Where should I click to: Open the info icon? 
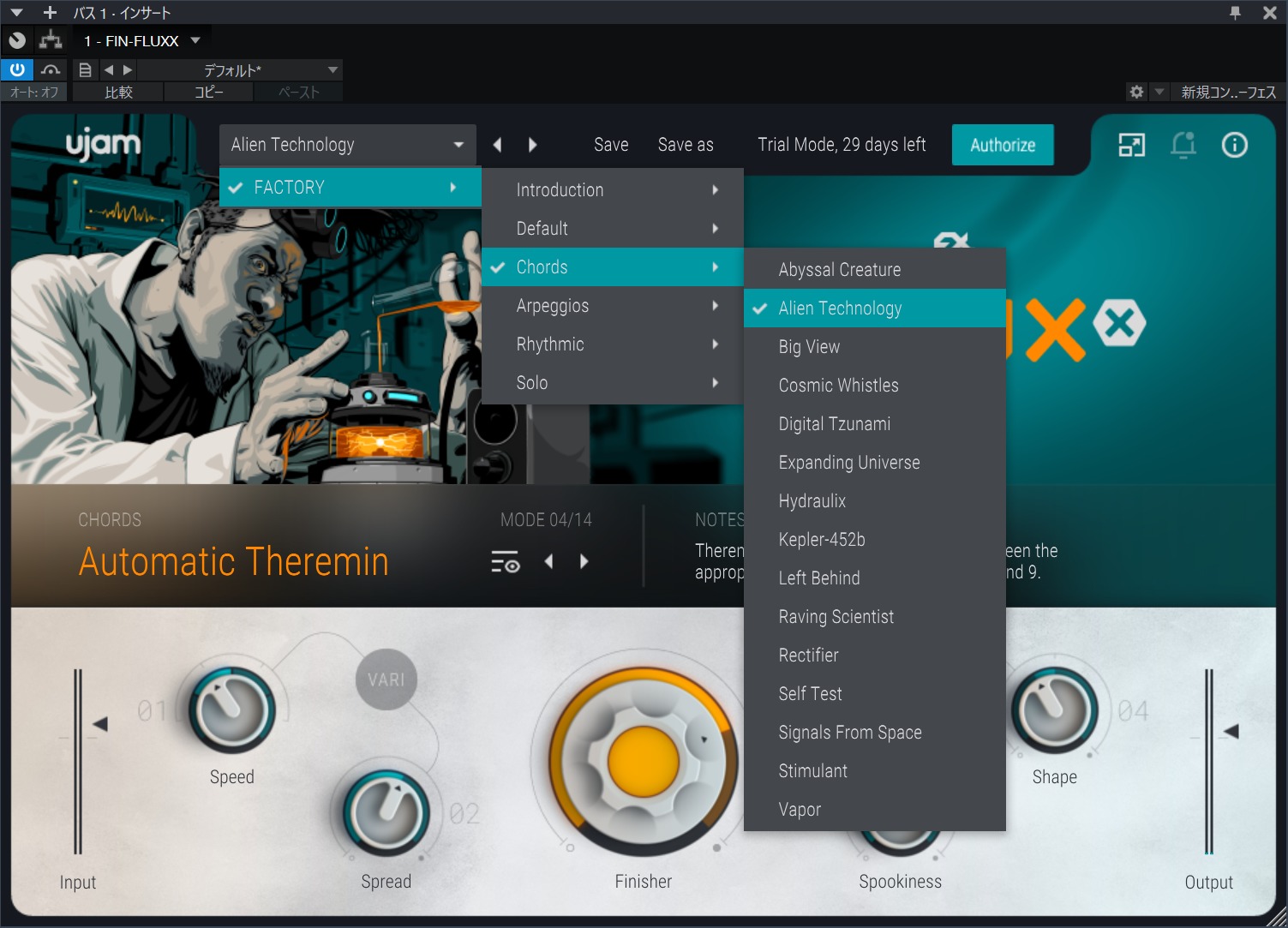pyautogui.click(x=1234, y=145)
